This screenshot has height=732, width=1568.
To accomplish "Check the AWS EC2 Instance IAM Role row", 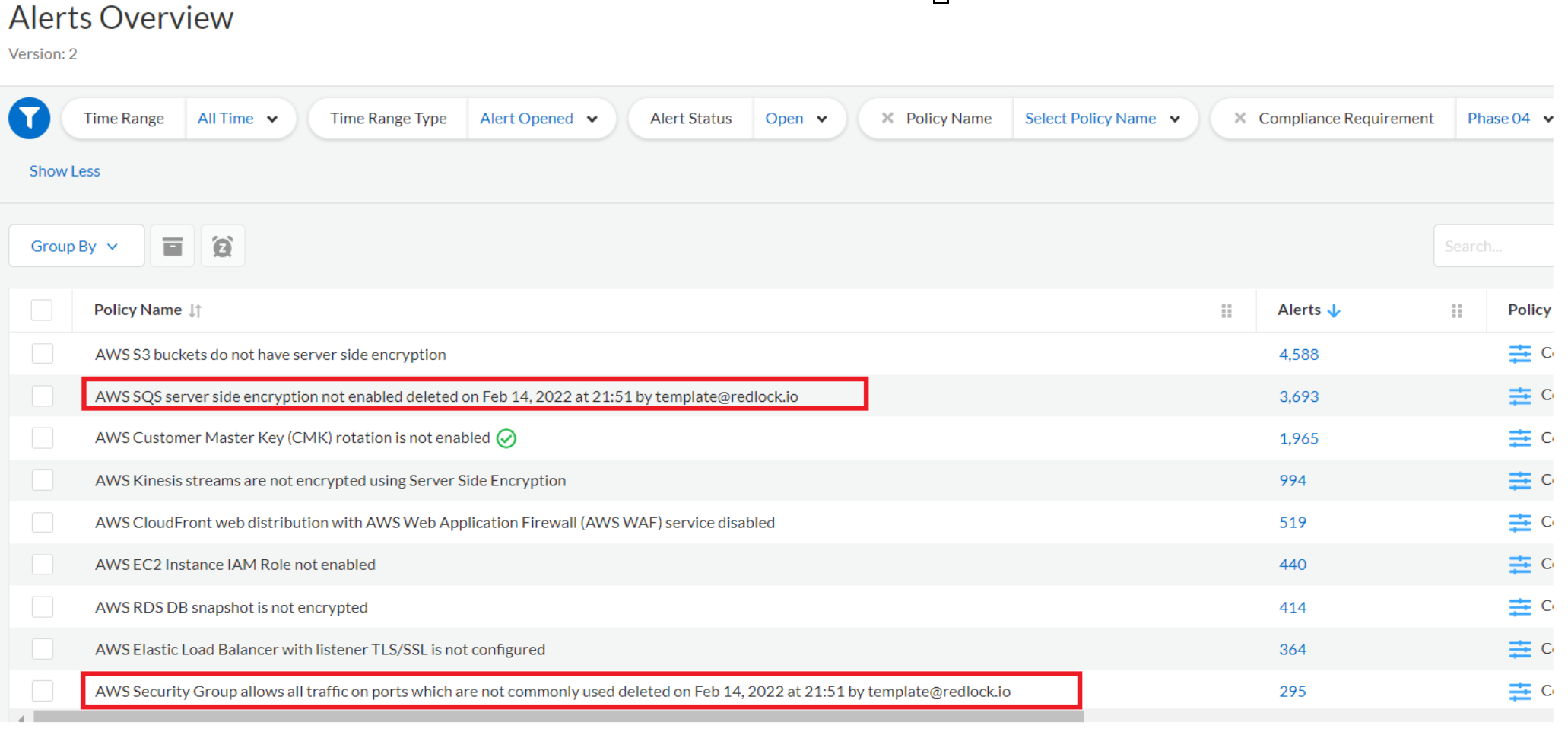I will 43,564.
